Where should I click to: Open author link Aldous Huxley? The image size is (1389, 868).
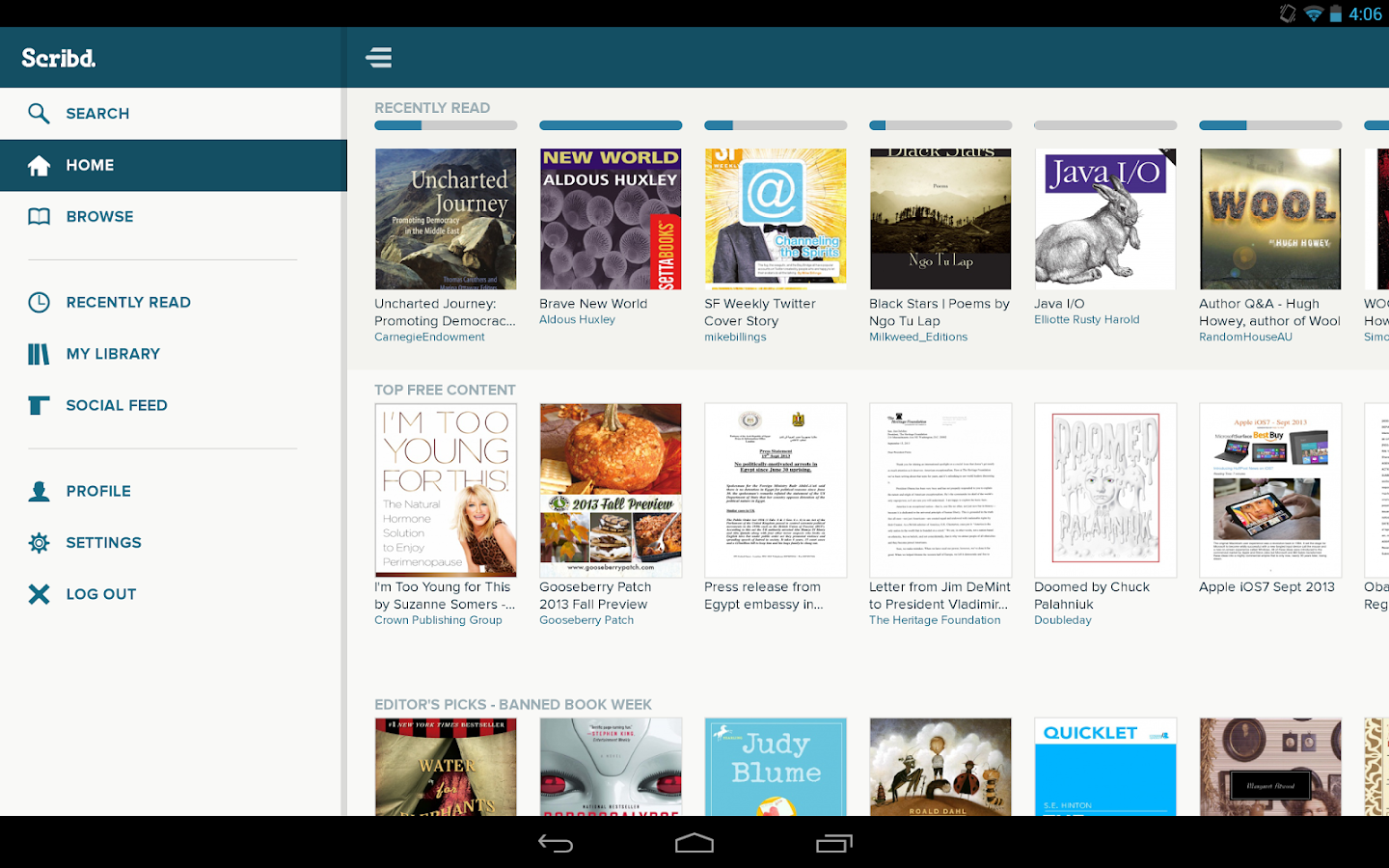pos(577,320)
